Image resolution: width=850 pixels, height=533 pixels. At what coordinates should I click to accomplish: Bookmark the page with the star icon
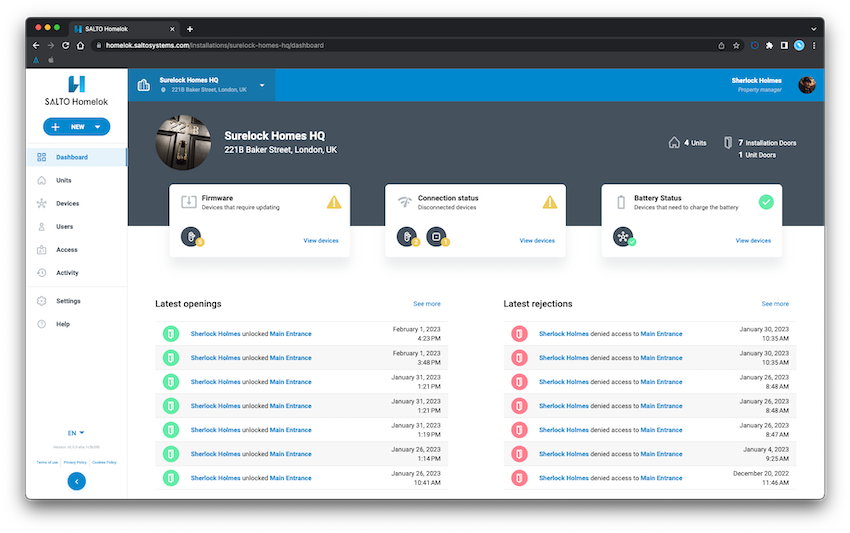(x=736, y=46)
